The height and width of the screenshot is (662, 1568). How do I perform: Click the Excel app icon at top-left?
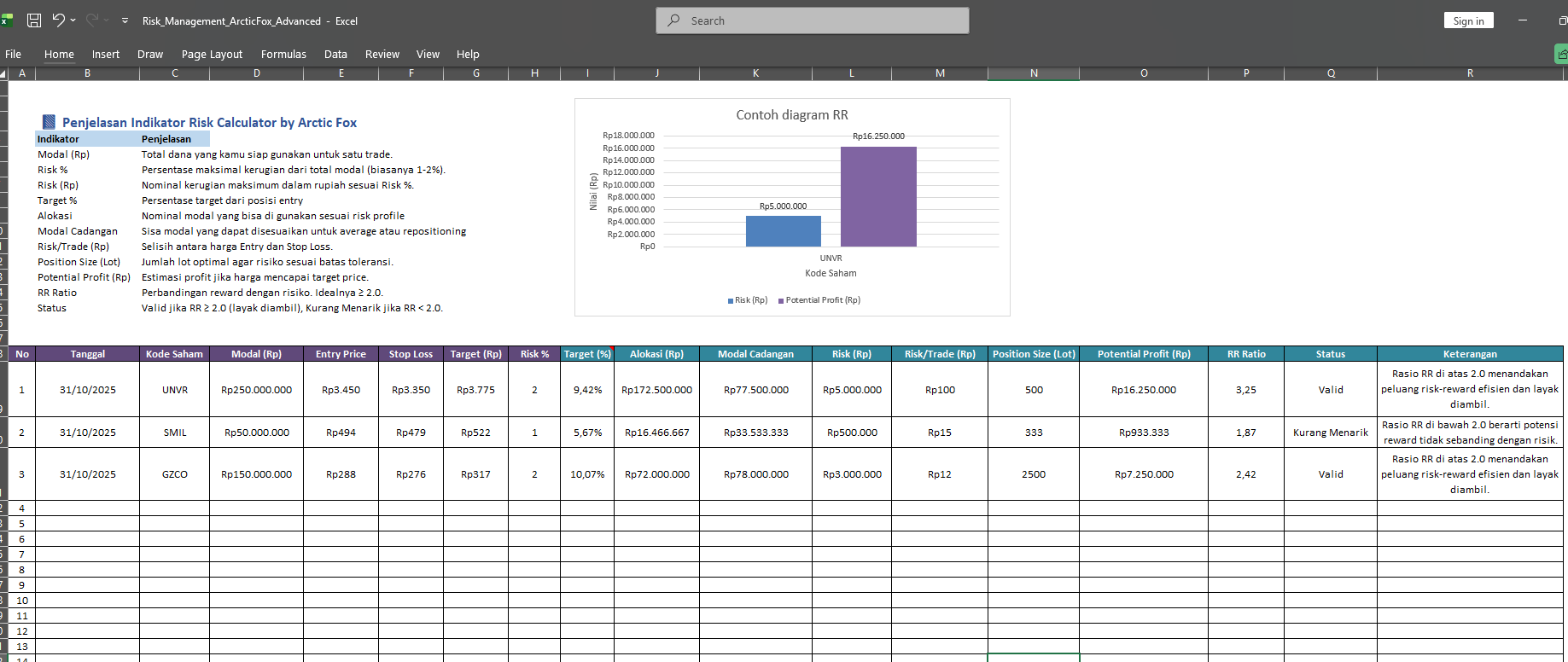click(6, 20)
